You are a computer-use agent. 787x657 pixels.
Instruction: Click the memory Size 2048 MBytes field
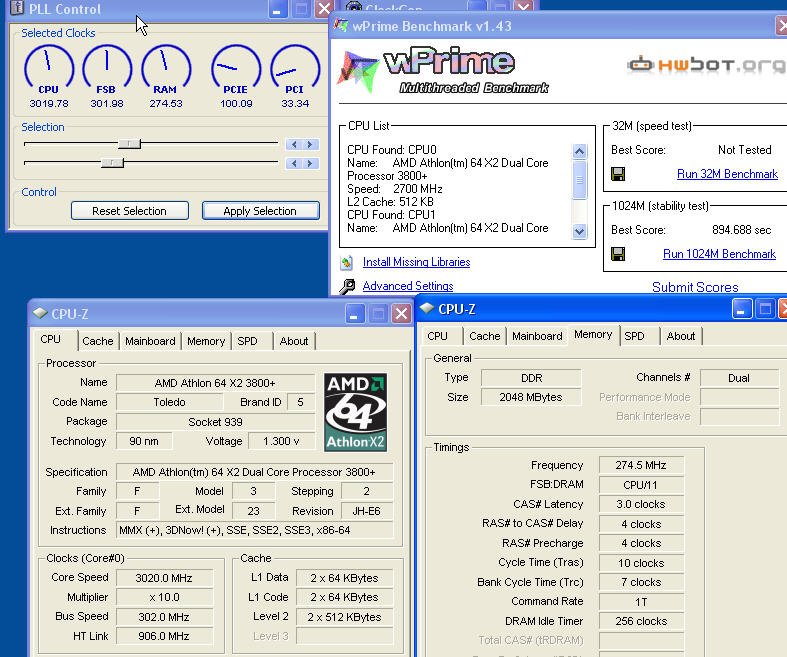click(x=531, y=397)
